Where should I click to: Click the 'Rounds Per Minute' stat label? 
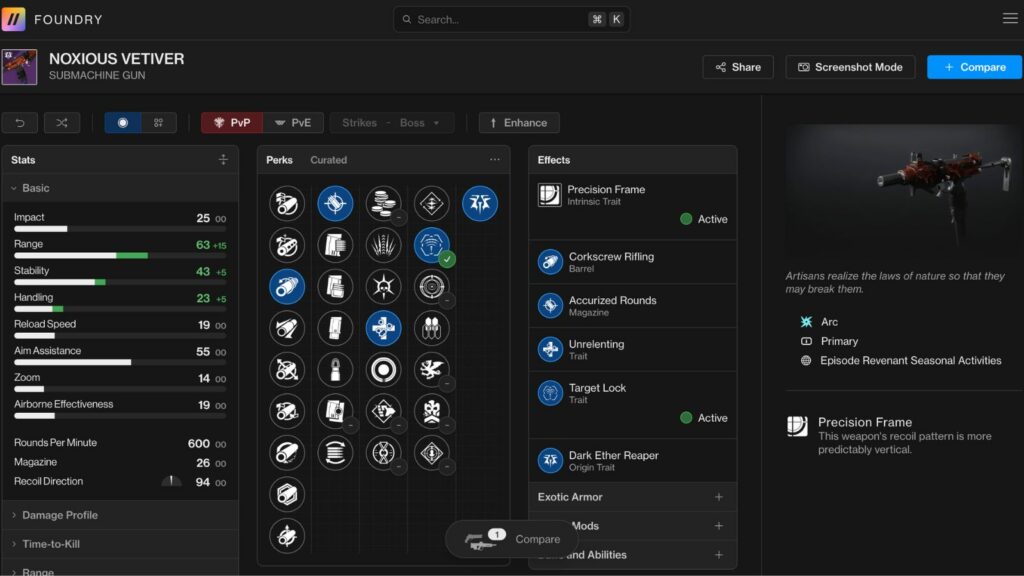[x=56, y=443]
